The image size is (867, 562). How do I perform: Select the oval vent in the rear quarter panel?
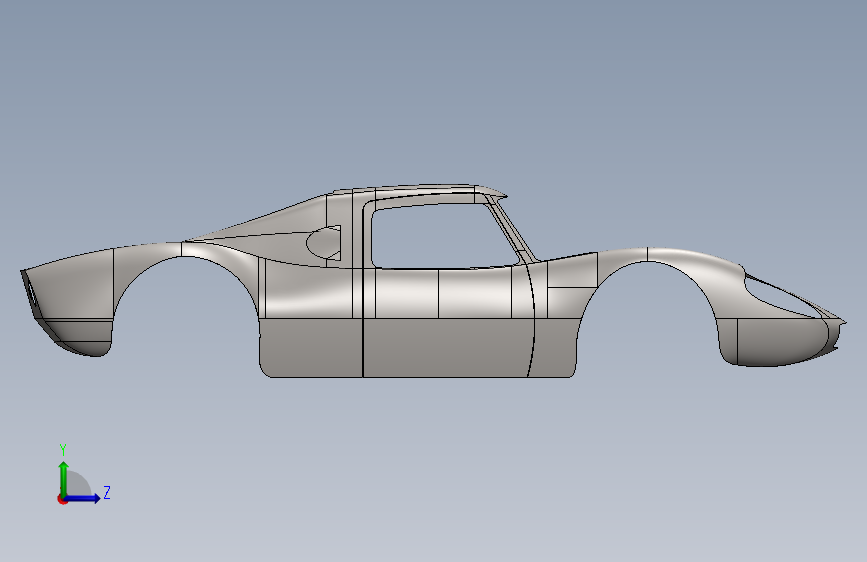click(x=324, y=243)
